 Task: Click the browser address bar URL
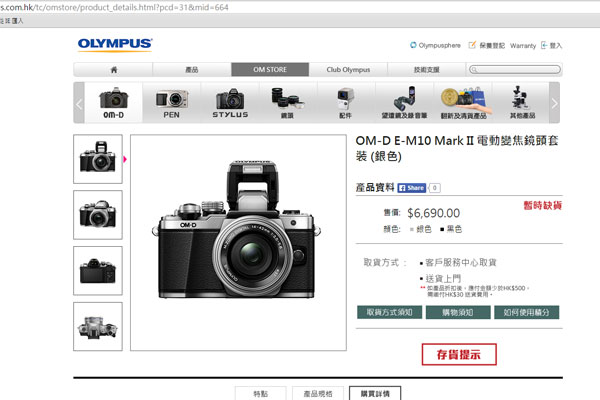point(114,7)
